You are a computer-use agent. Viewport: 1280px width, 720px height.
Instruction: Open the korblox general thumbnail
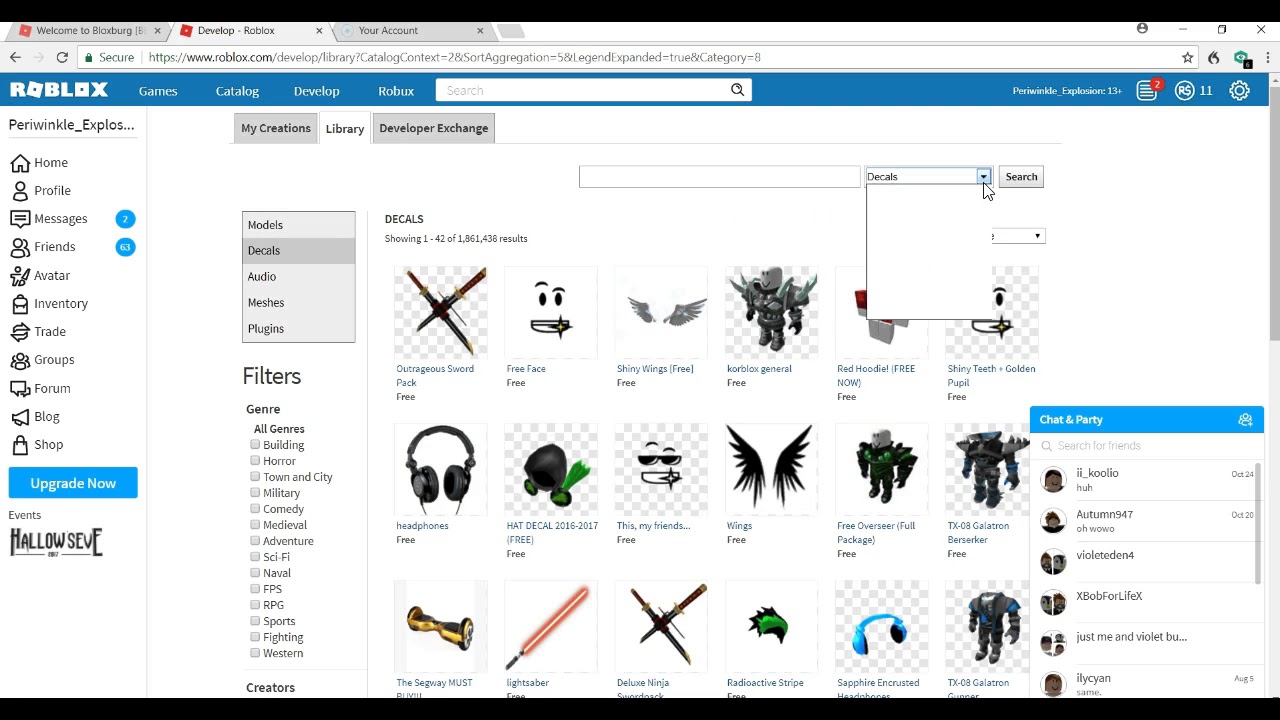pos(771,312)
